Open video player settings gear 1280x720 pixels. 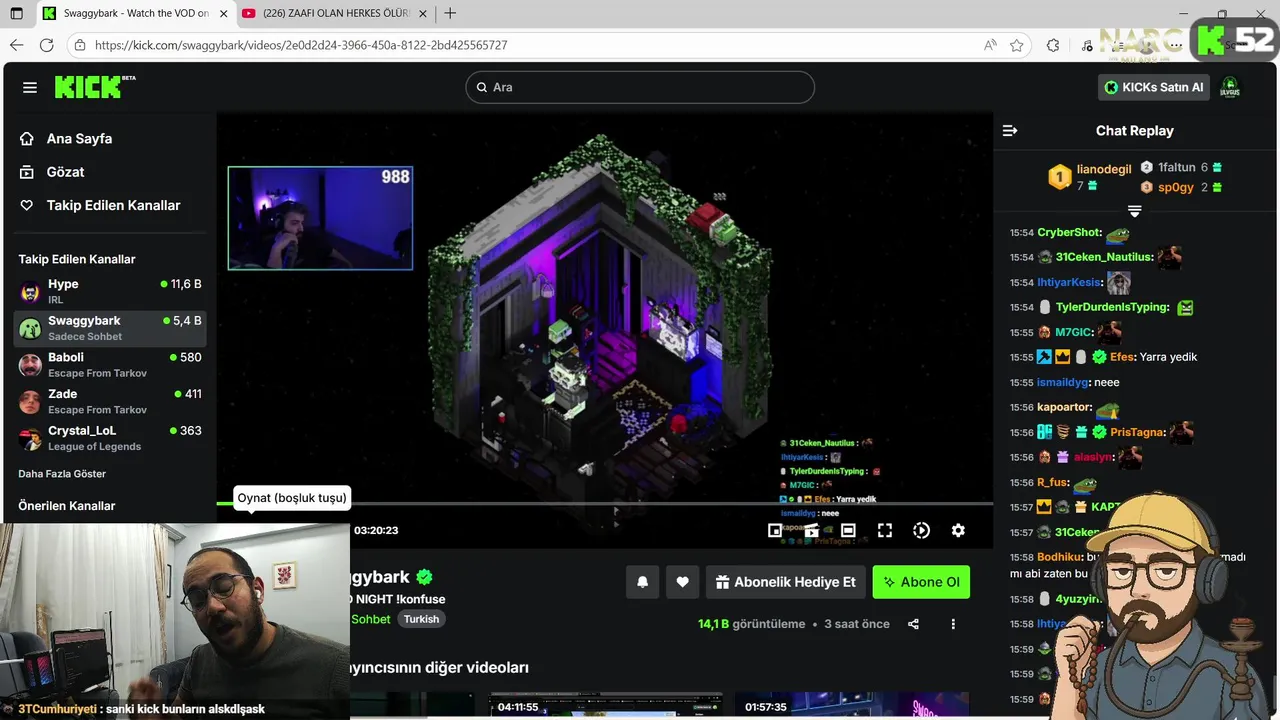click(x=958, y=530)
